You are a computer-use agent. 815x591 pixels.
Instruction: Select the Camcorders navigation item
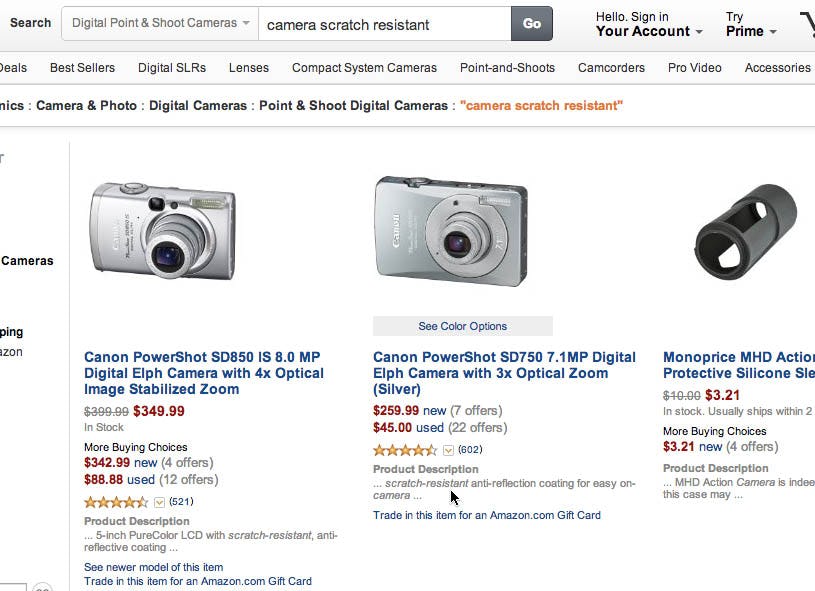coord(611,68)
